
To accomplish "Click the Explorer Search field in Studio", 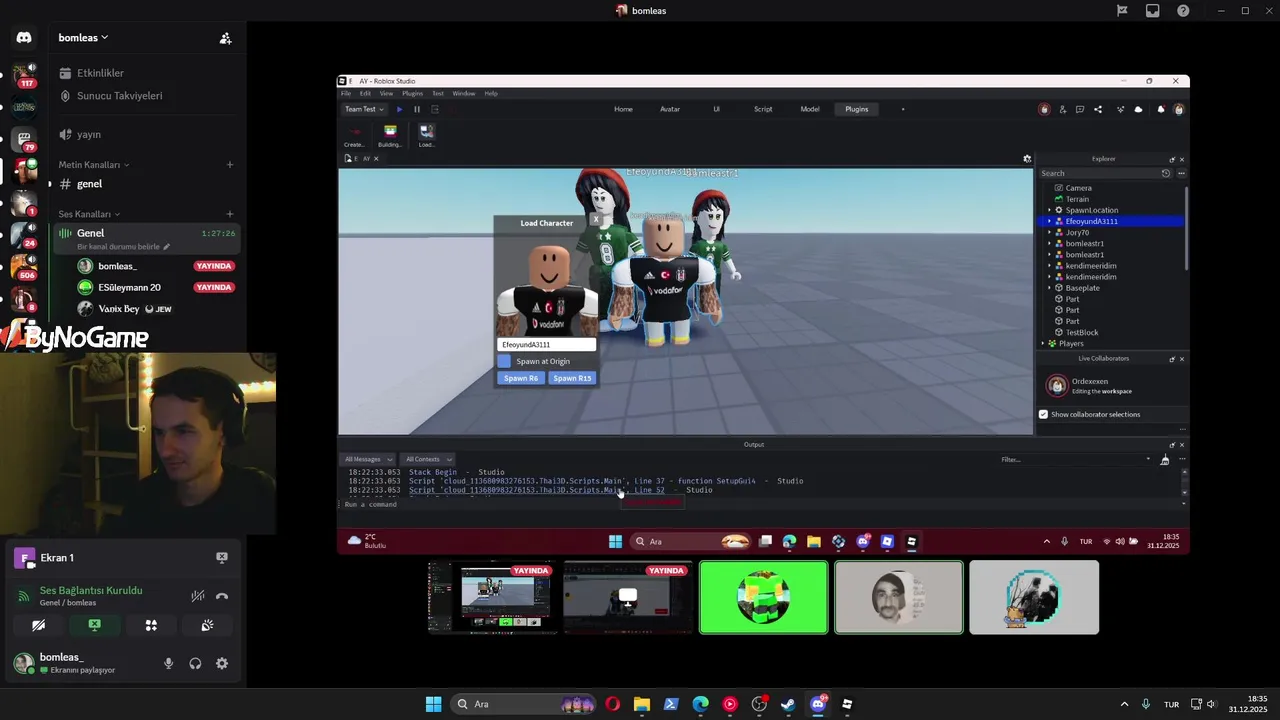I will tap(1098, 173).
